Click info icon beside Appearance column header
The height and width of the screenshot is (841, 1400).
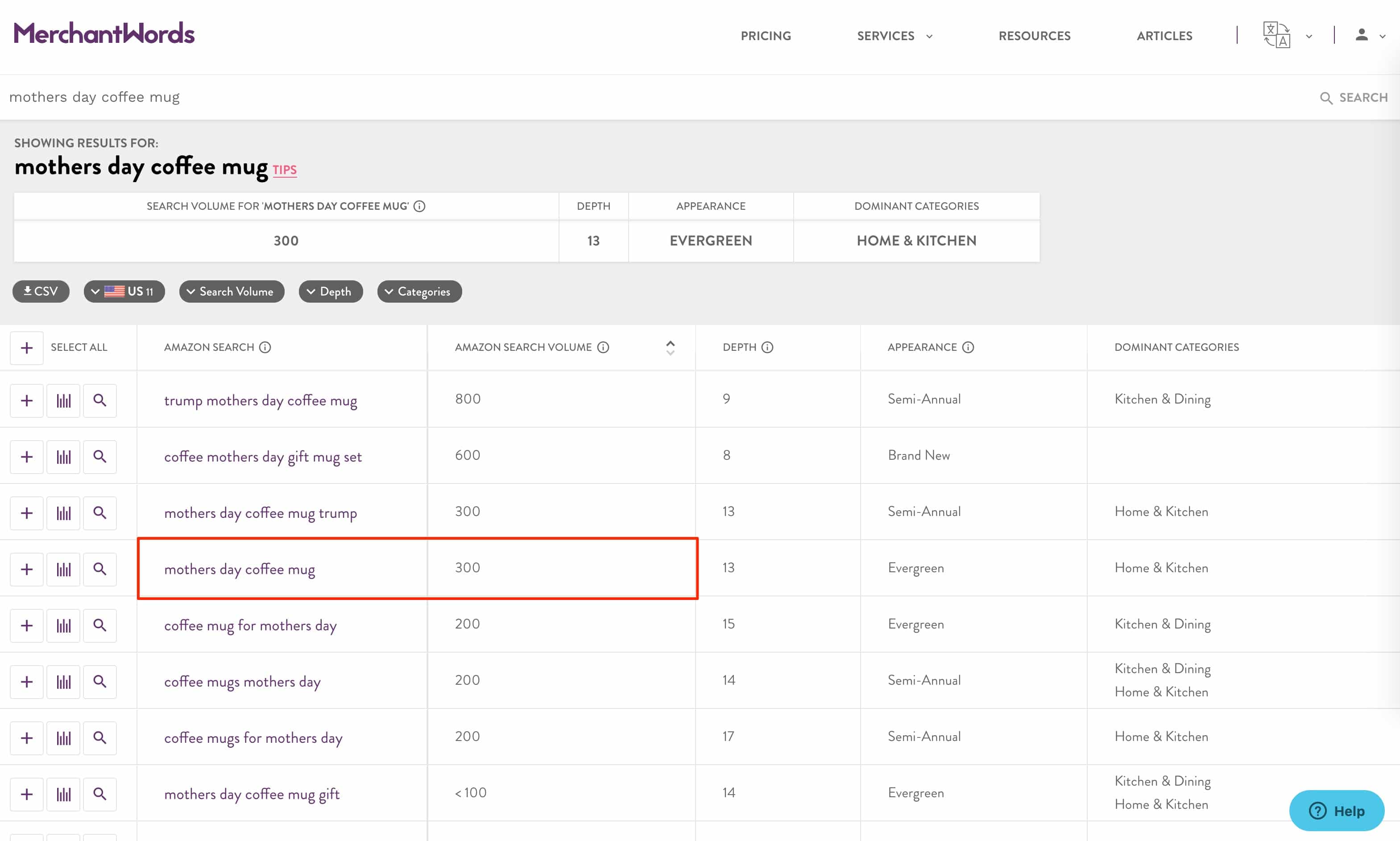click(x=968, y=347)
